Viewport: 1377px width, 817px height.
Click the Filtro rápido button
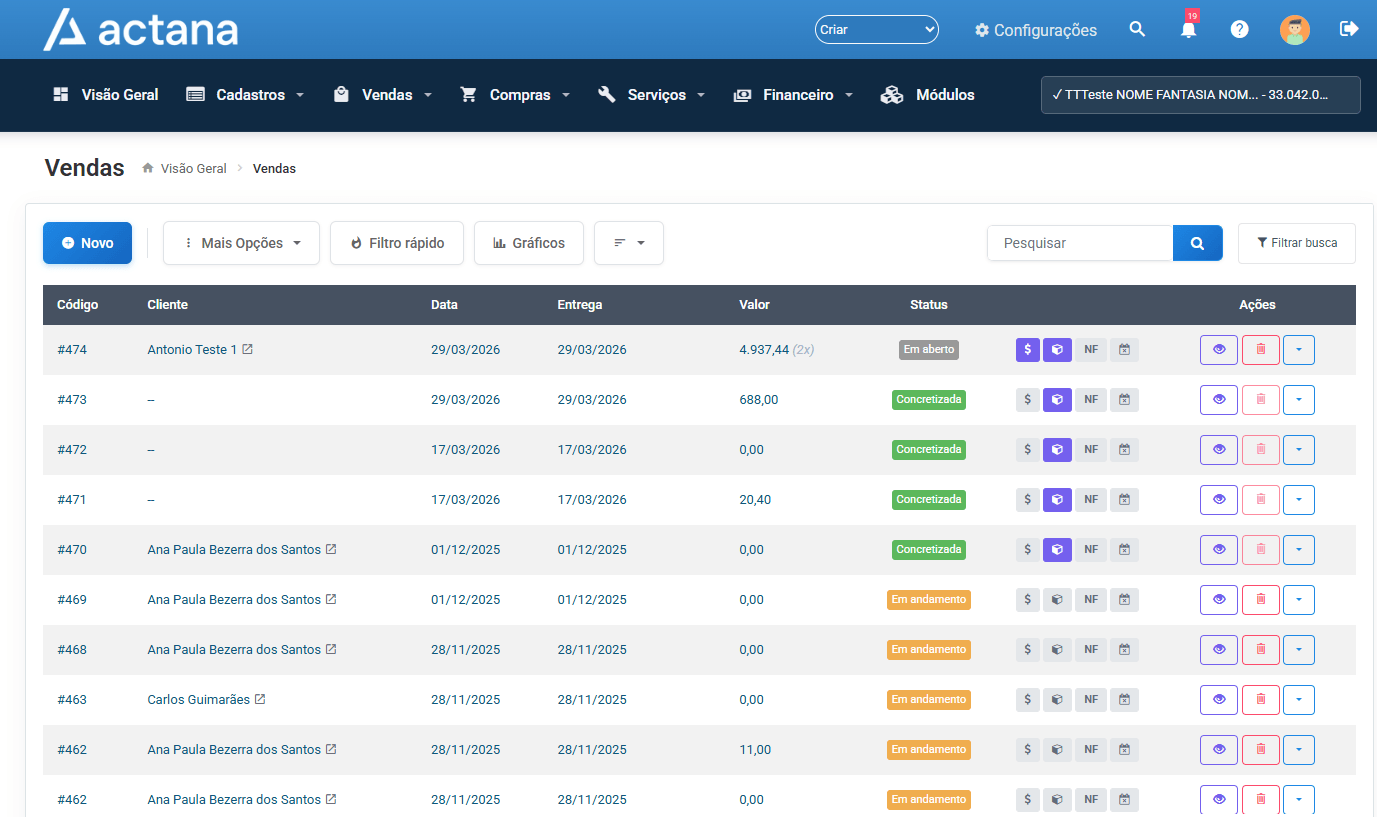[397, 243]
